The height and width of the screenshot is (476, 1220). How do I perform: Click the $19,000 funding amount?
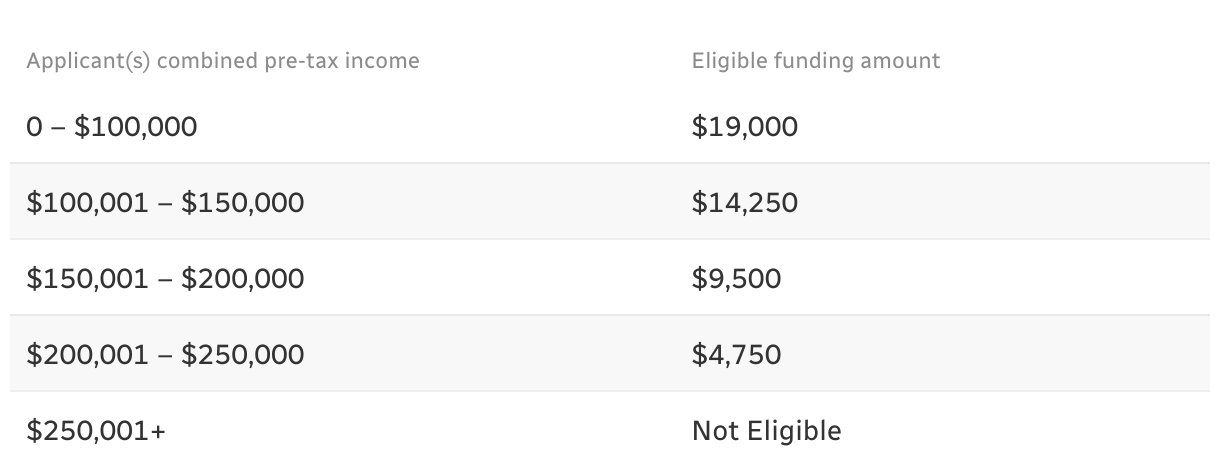[744, 127]
